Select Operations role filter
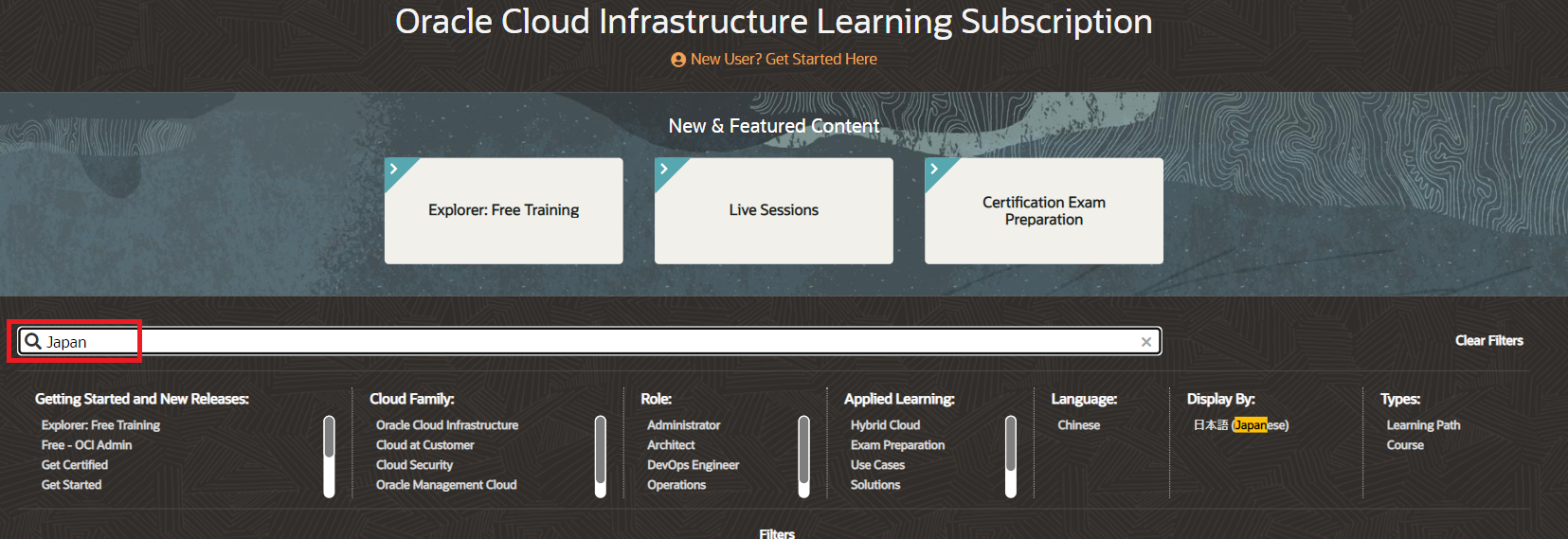This screenshot has width=1568, height=539. tap(676, 485)
